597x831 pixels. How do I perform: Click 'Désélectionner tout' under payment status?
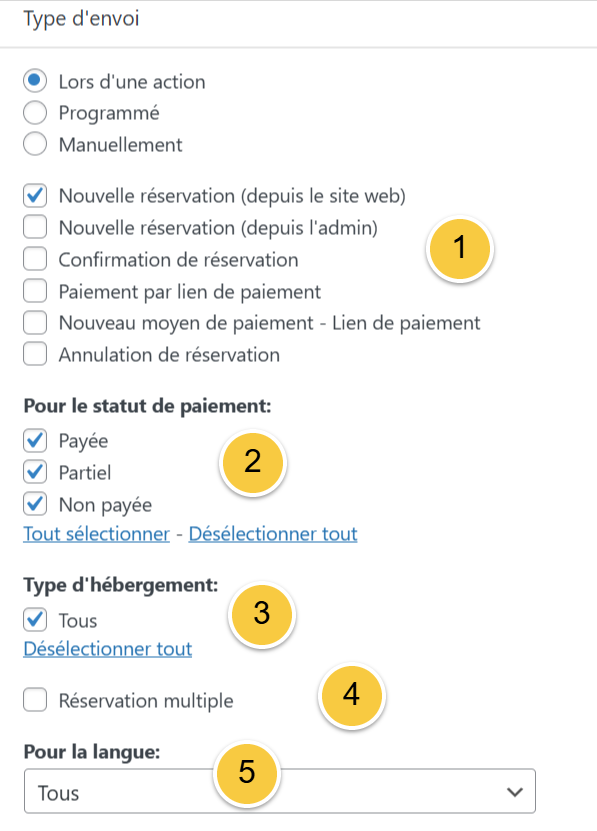[273, 533]
